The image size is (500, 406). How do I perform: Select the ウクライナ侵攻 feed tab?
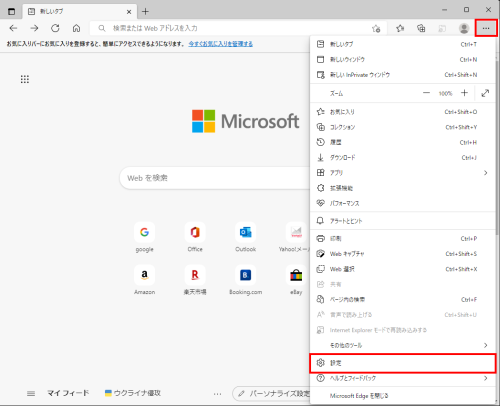[x=133, y=393]
